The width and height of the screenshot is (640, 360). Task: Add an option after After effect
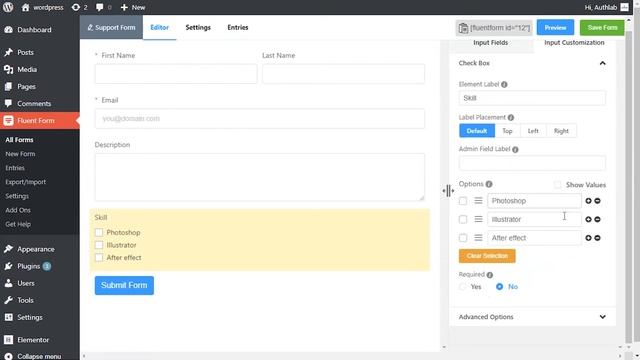point(588,238)
